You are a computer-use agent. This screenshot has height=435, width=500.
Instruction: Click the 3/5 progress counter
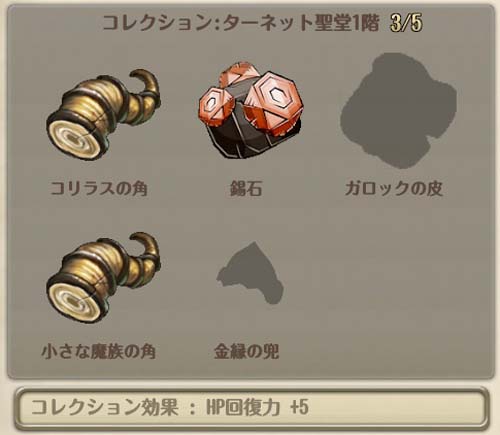point(406,23)
